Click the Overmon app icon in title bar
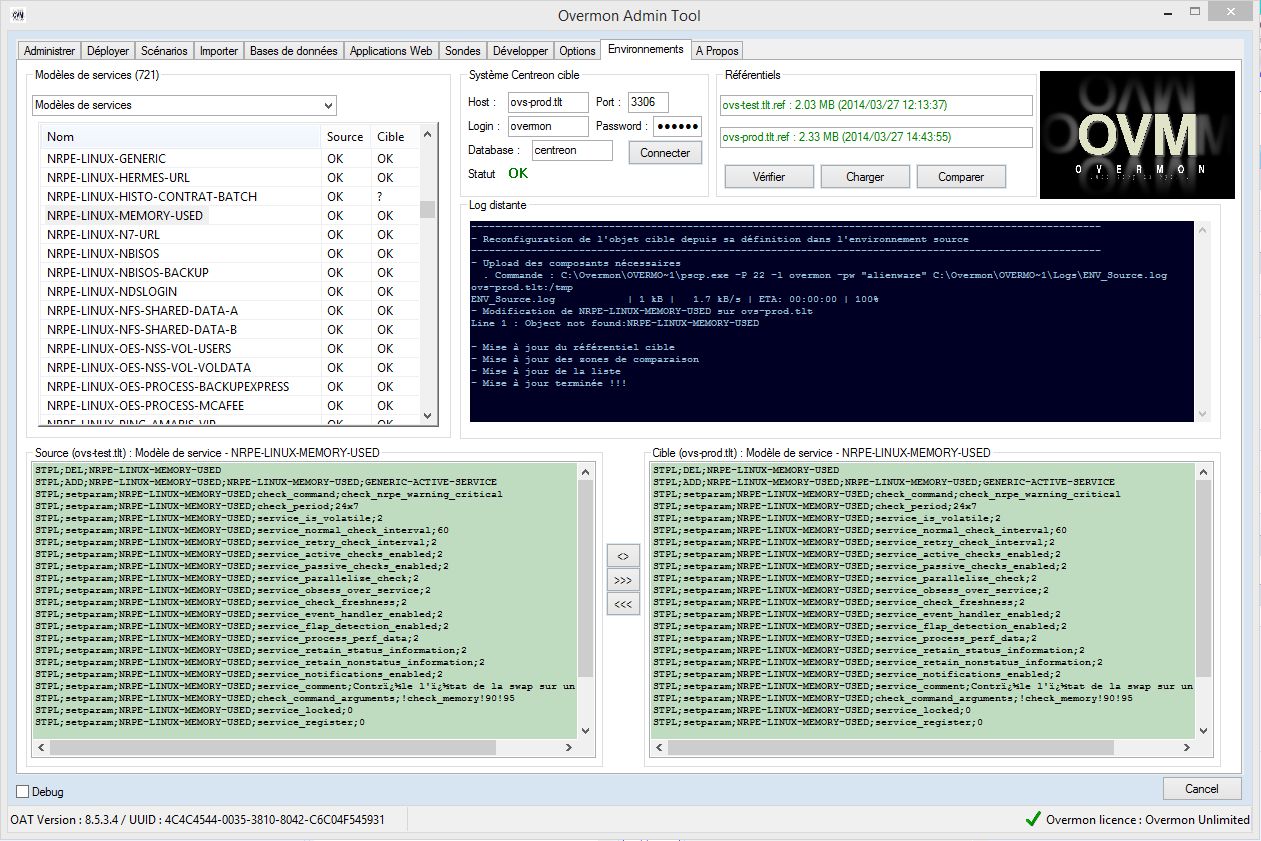1261x841 pixels. [18, 16]
